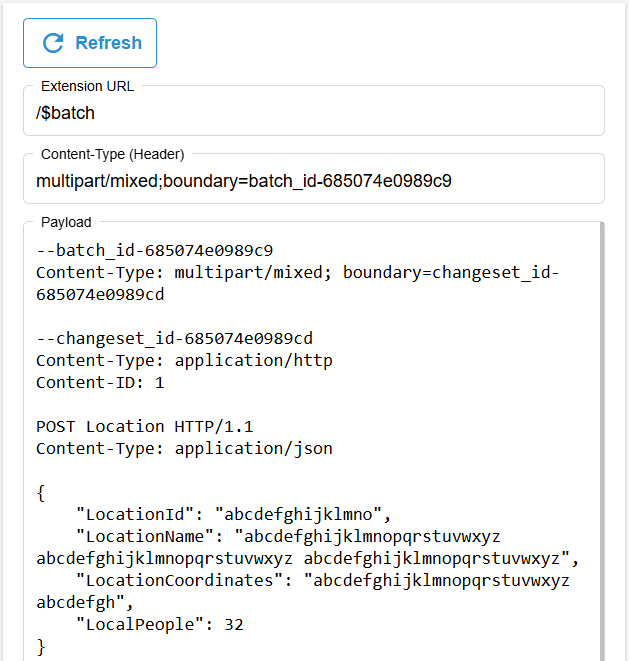Click the "LocalPeople" value 32
Screen dimensions: 629x661
(234, 625)
